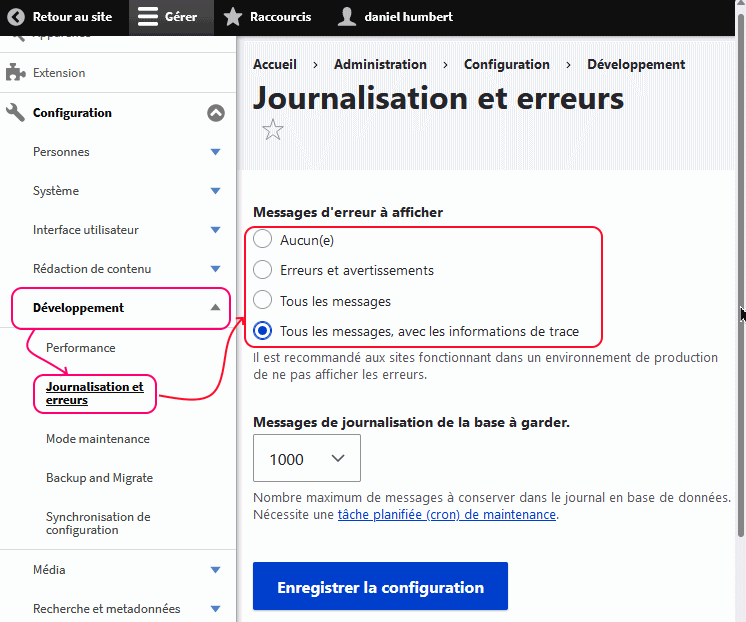The width and height of the screenshot is (746, 622).
Task: Open Synchronisation de configuration link
Action: (98, 523)
